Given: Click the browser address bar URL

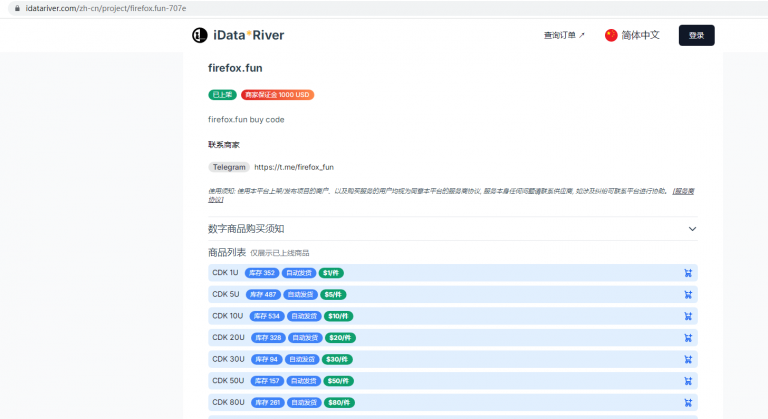Looking at the screenshot, I should 106,8.
